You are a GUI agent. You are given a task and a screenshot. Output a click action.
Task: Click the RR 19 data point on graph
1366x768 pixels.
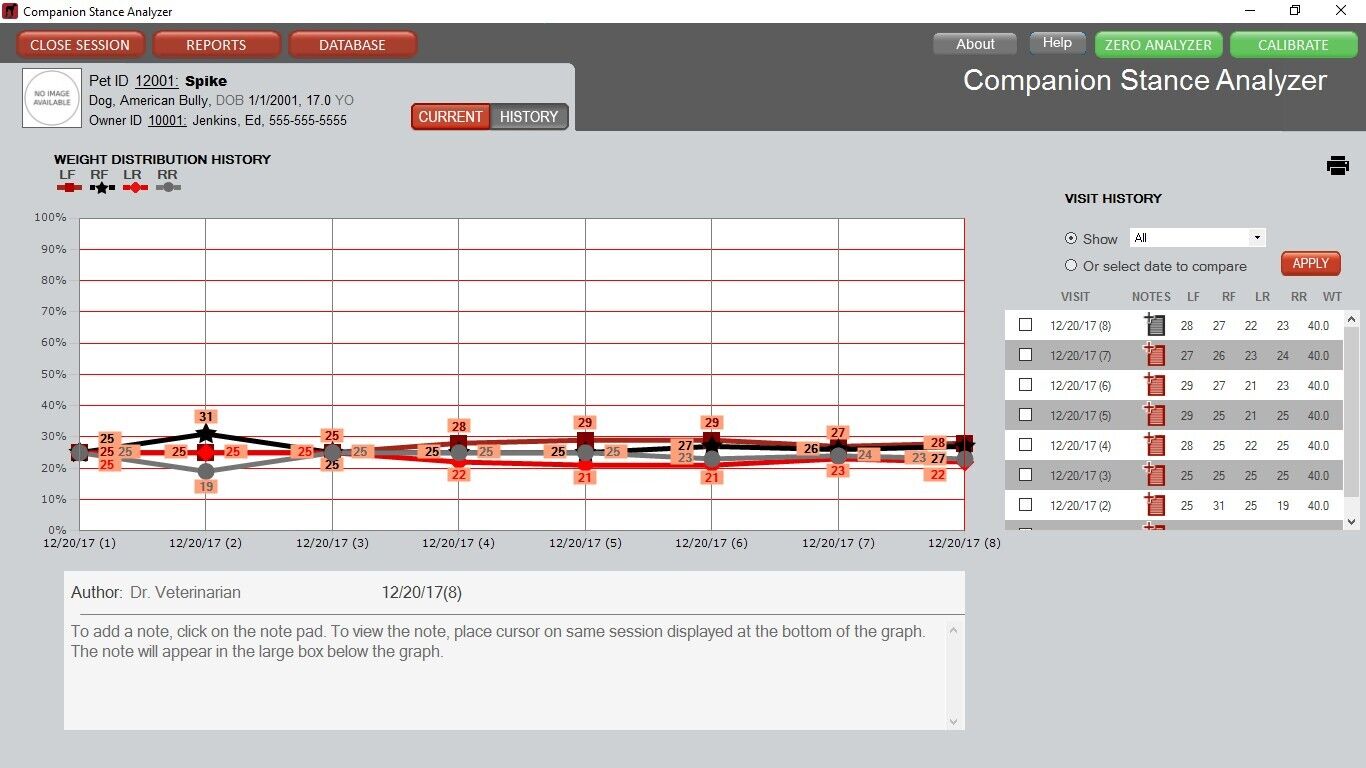[x=206, y=471]
